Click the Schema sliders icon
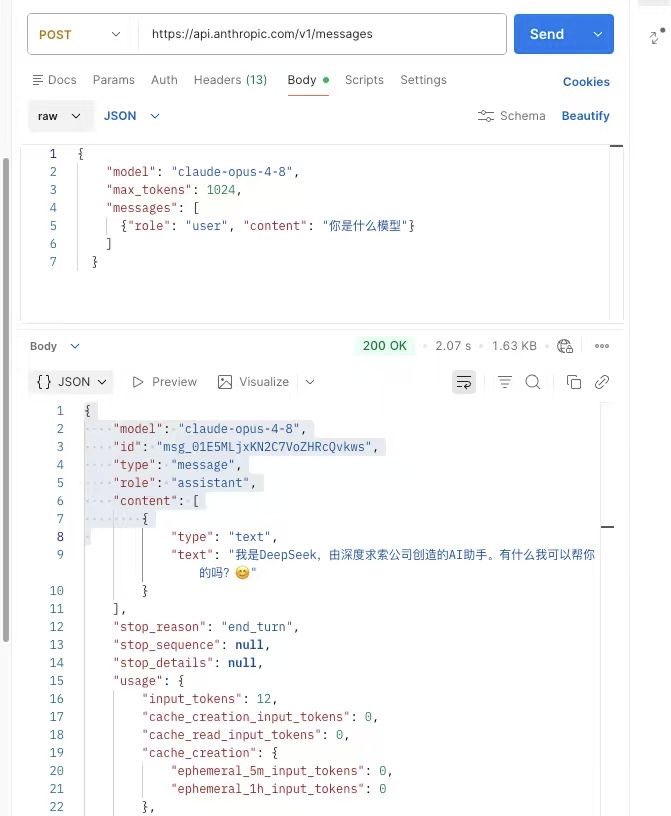The height and width of the screenshot is (816, 671). [486, 116]
